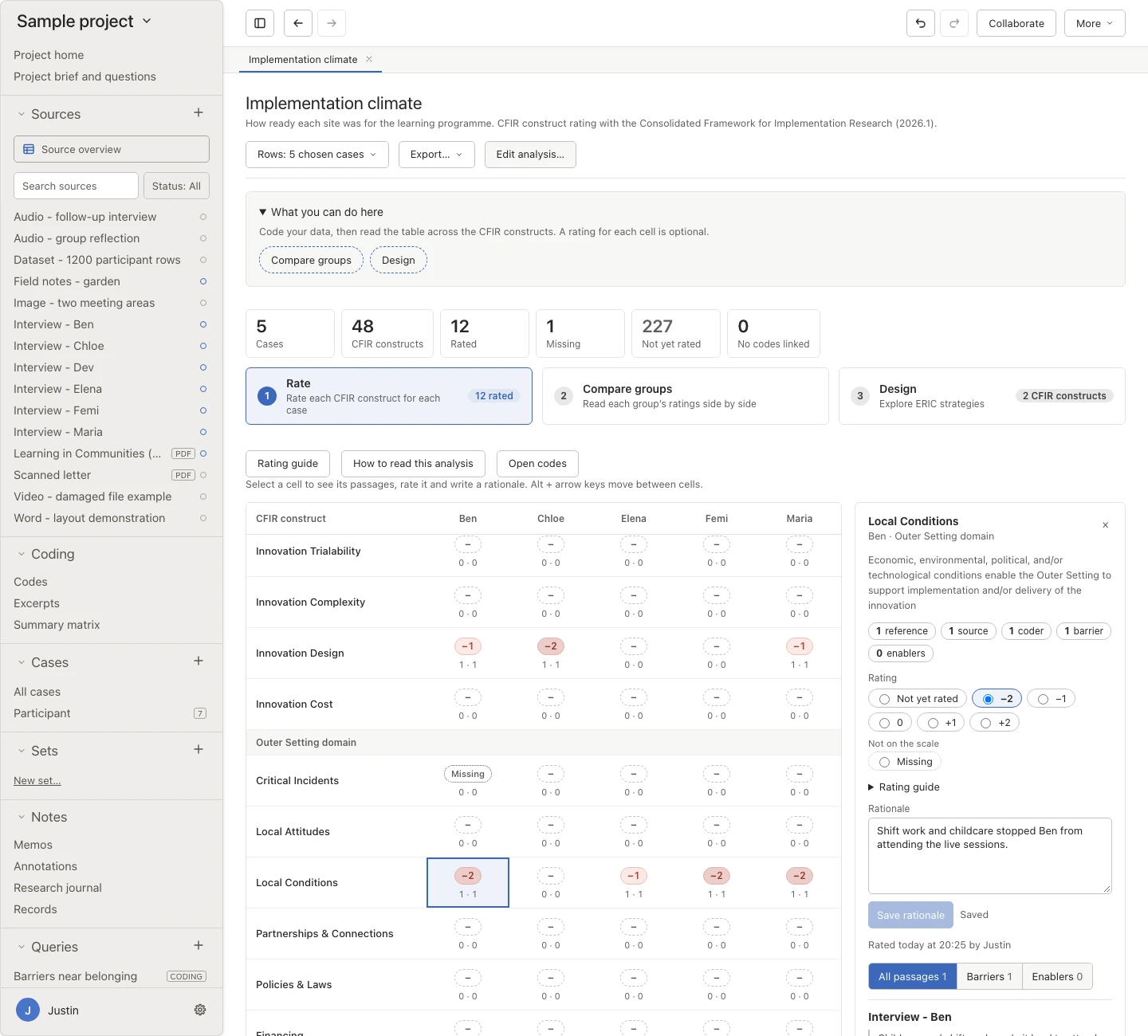Close the Local Conditions detail panel

[x=1106, y=525]
